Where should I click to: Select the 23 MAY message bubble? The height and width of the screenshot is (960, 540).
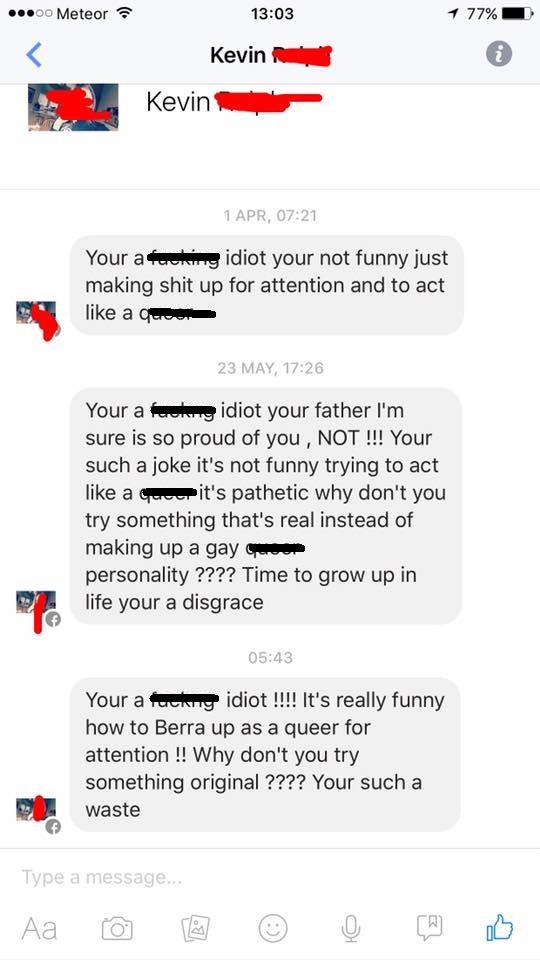click(266, 506)
